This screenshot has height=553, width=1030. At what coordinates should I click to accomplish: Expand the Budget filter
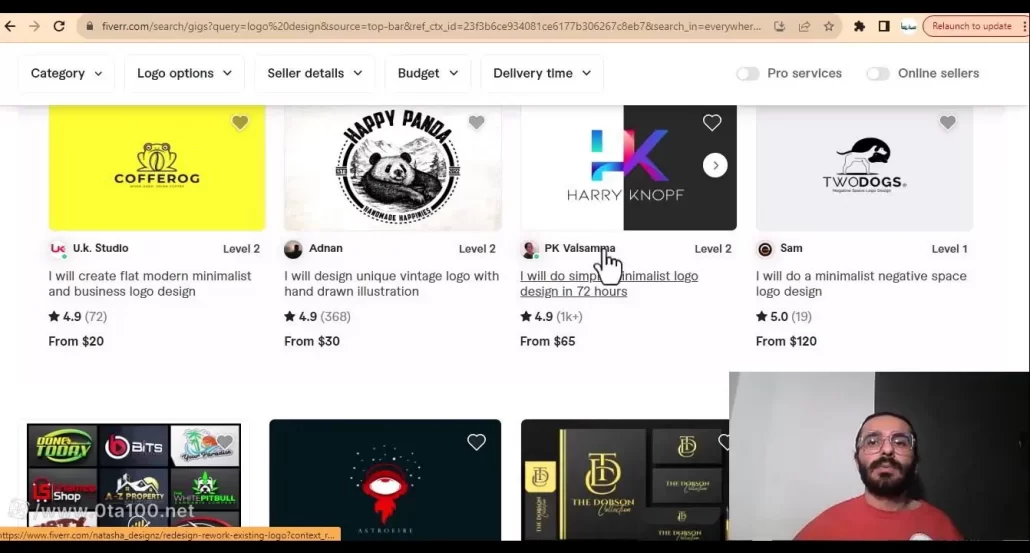click(x=428, y=73)
